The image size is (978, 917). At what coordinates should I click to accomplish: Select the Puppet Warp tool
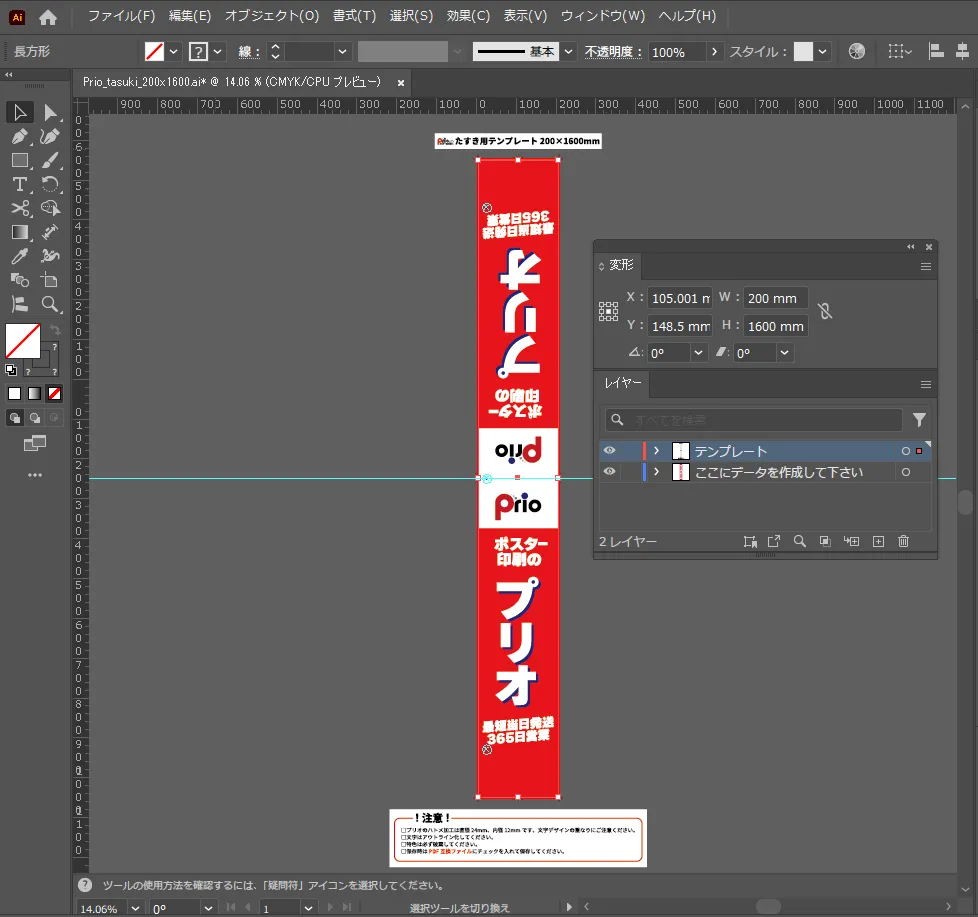pos(50,256)
